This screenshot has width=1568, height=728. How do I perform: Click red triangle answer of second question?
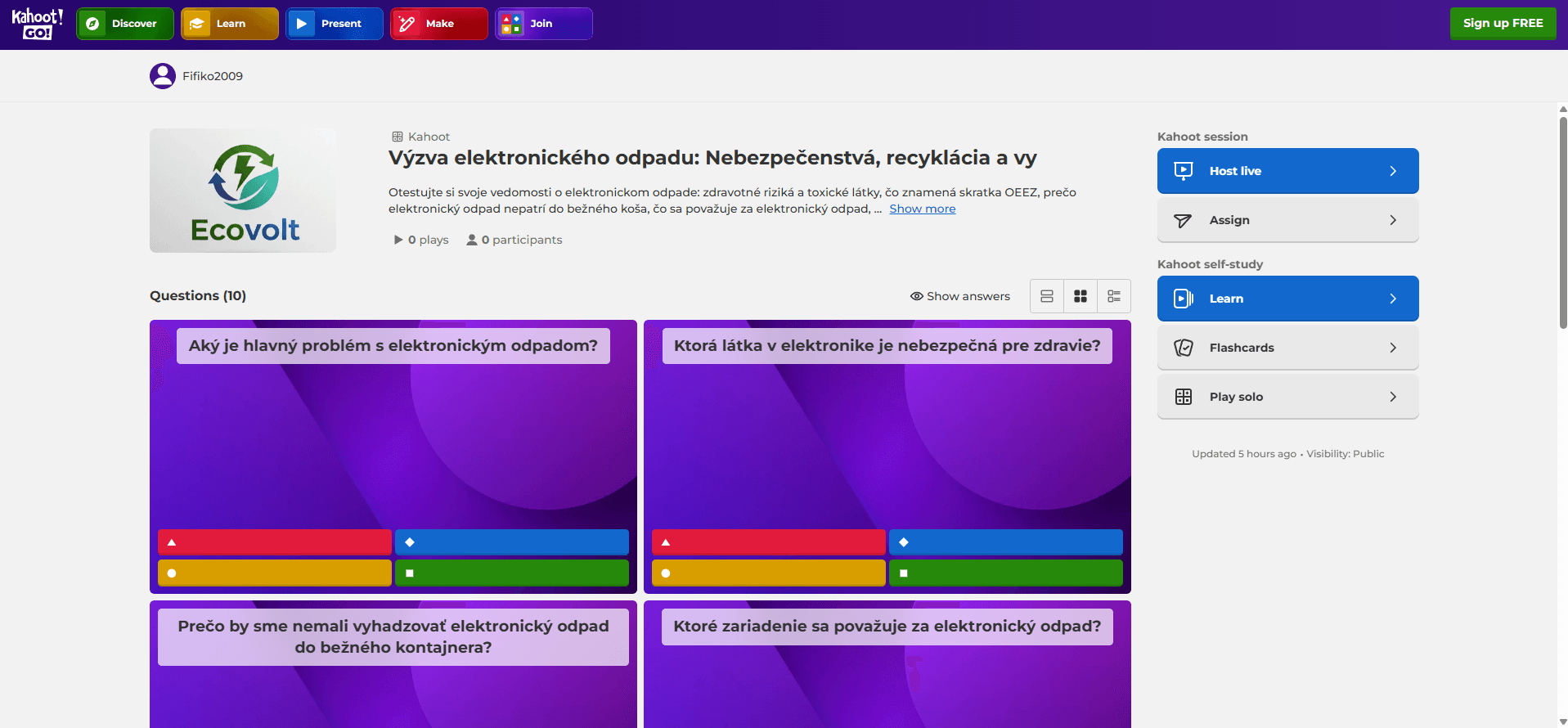pos(769,542)
